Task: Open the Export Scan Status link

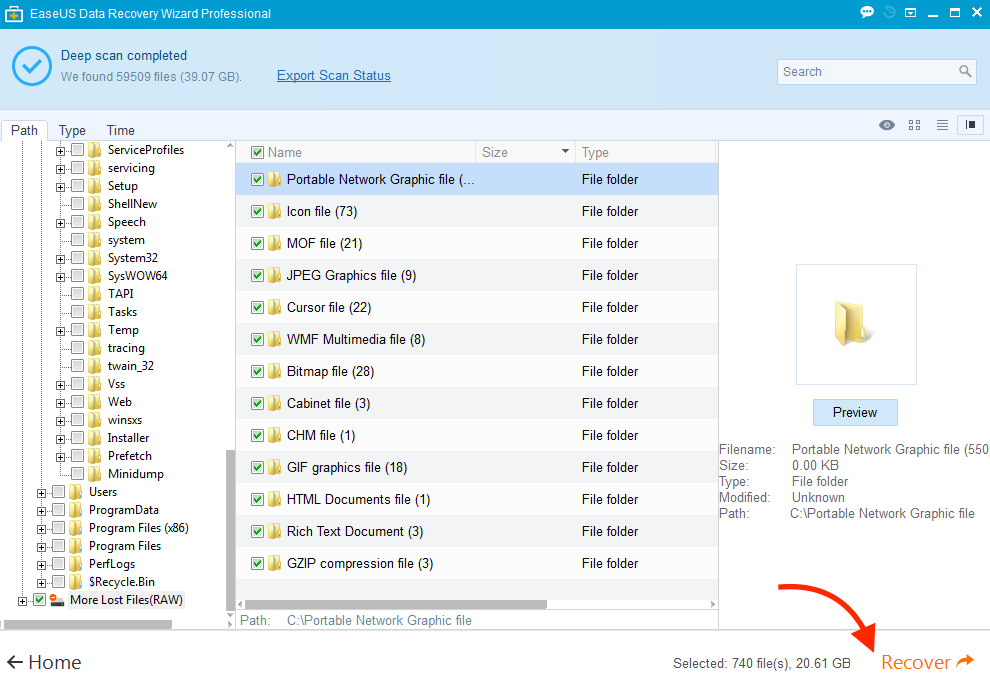Action: (x=333, y=76)
